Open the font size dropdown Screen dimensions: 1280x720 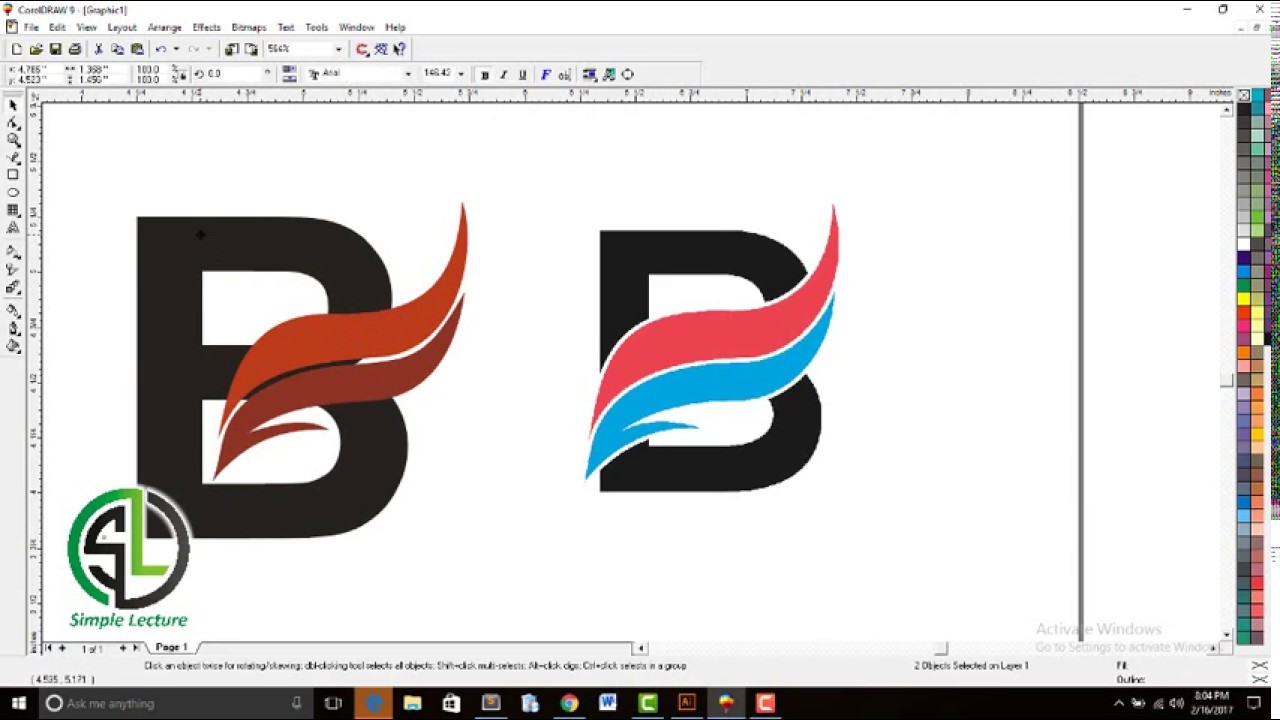[x=459, y=74]
